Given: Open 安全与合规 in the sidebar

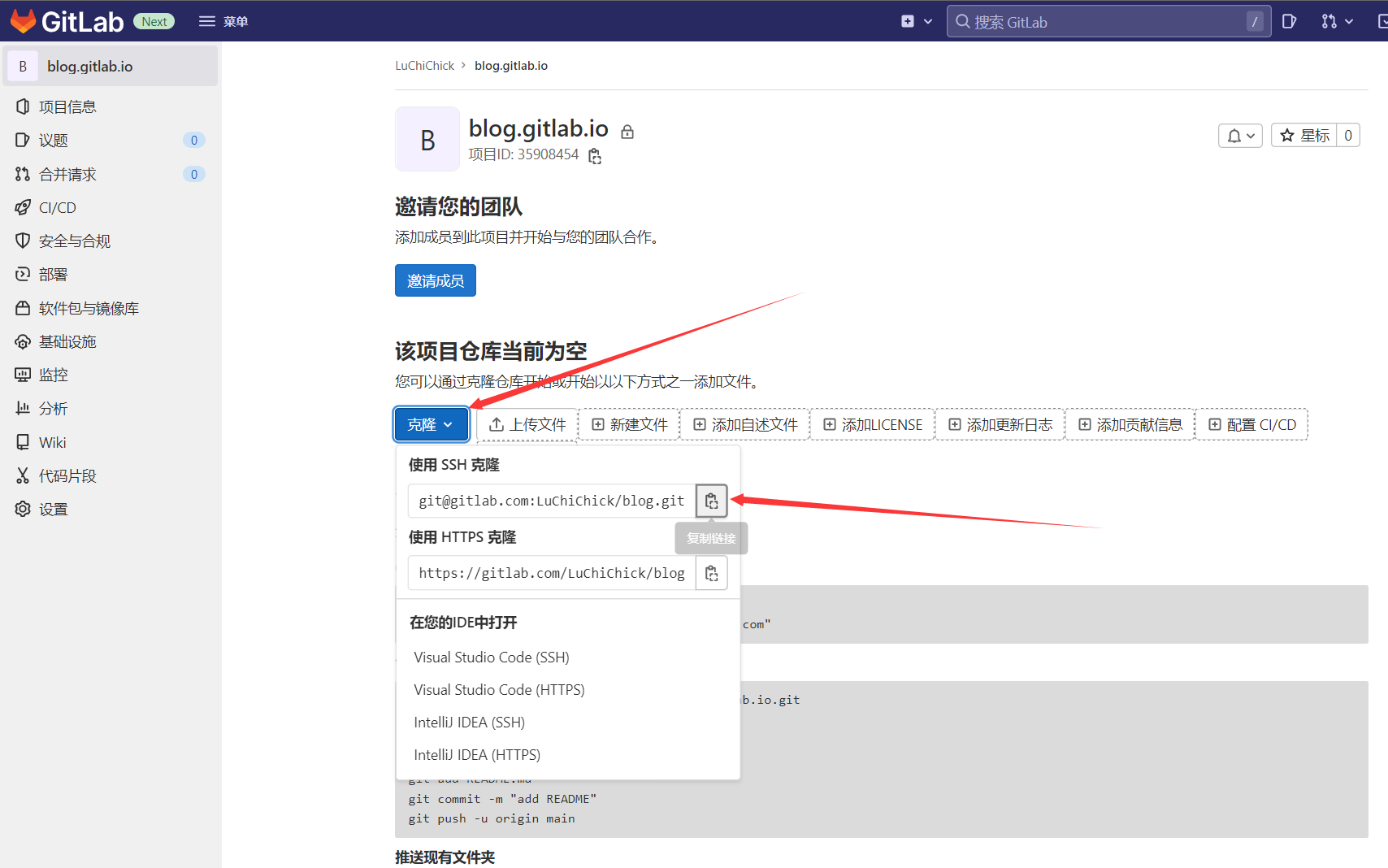Looking at the screenshot, I should (x=111, y=241).
